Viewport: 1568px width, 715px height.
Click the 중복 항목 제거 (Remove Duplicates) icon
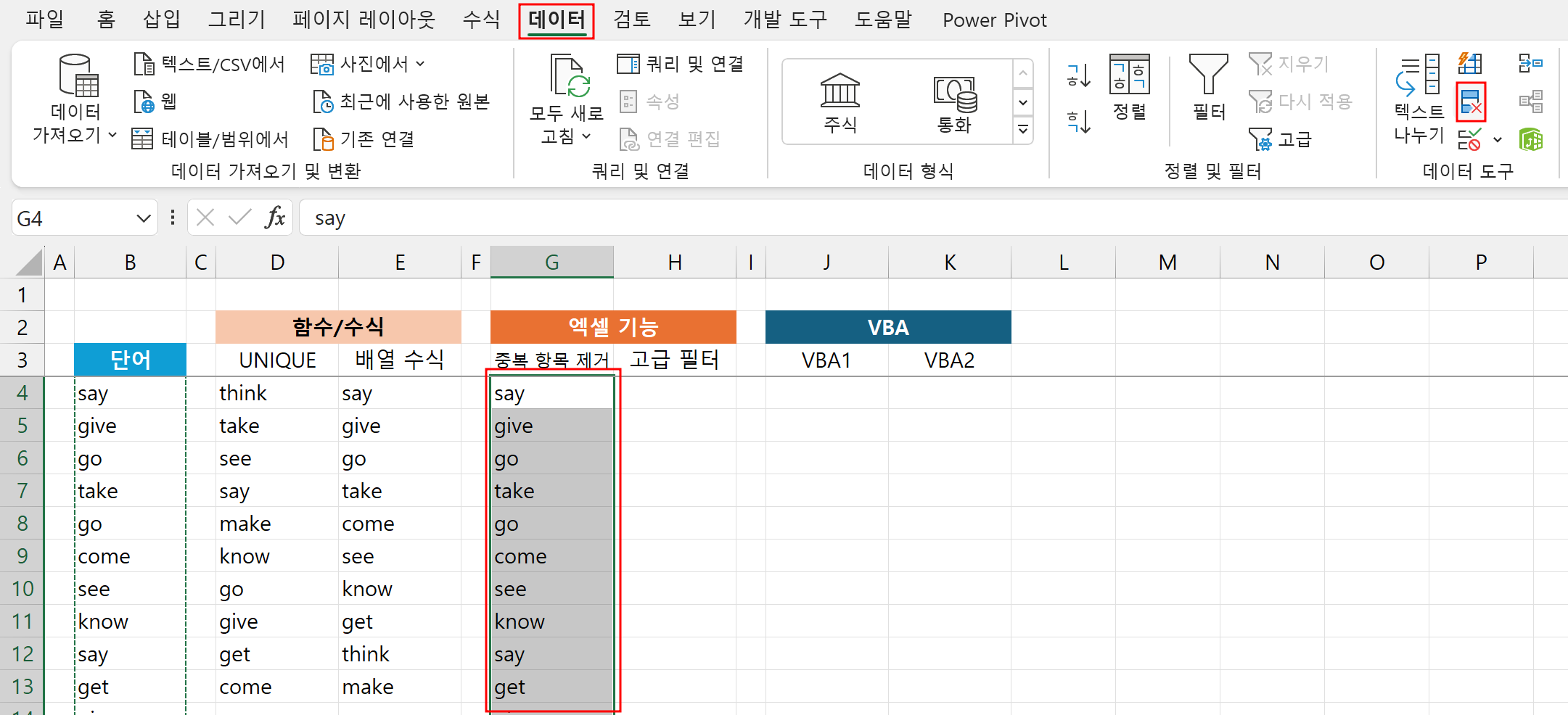1471,103
